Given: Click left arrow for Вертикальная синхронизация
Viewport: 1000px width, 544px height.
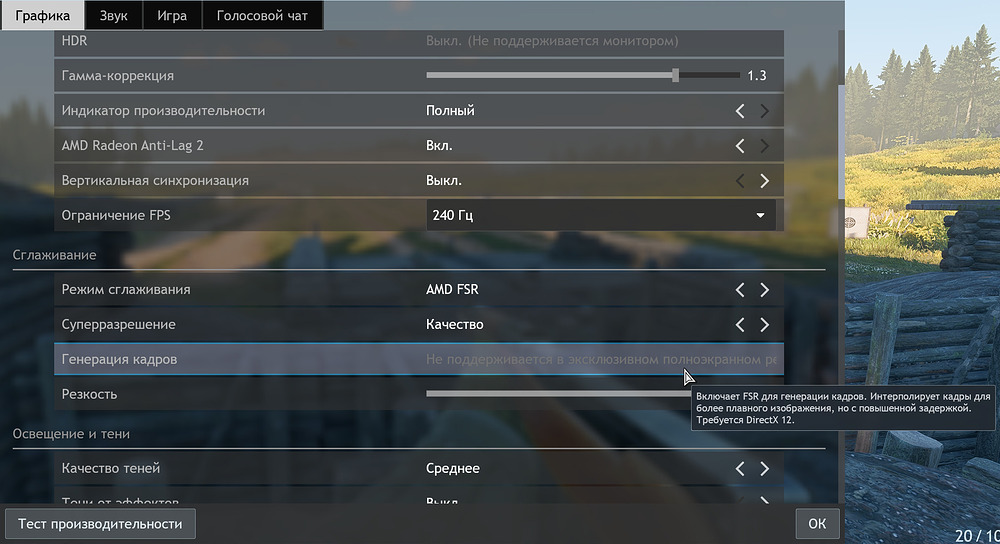Looking at the screenshot, I should [x=740, y=181].
